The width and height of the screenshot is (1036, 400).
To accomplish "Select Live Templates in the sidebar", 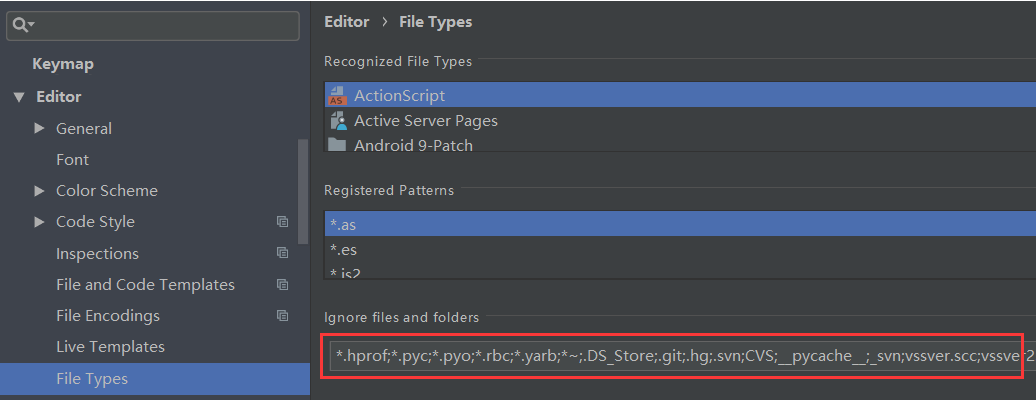I will point(110,347).
